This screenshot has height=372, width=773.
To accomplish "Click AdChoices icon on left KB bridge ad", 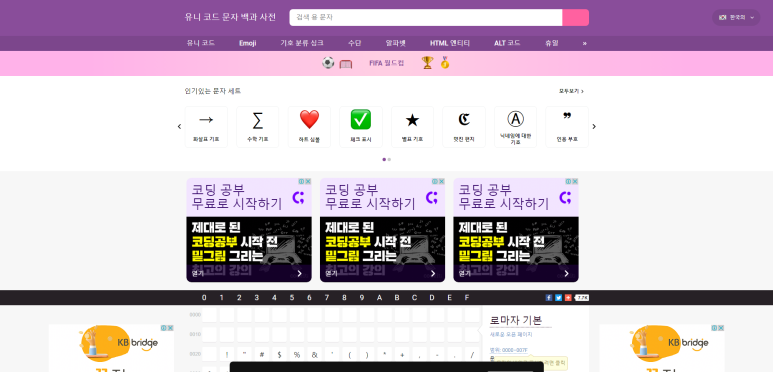I will 164,328.
